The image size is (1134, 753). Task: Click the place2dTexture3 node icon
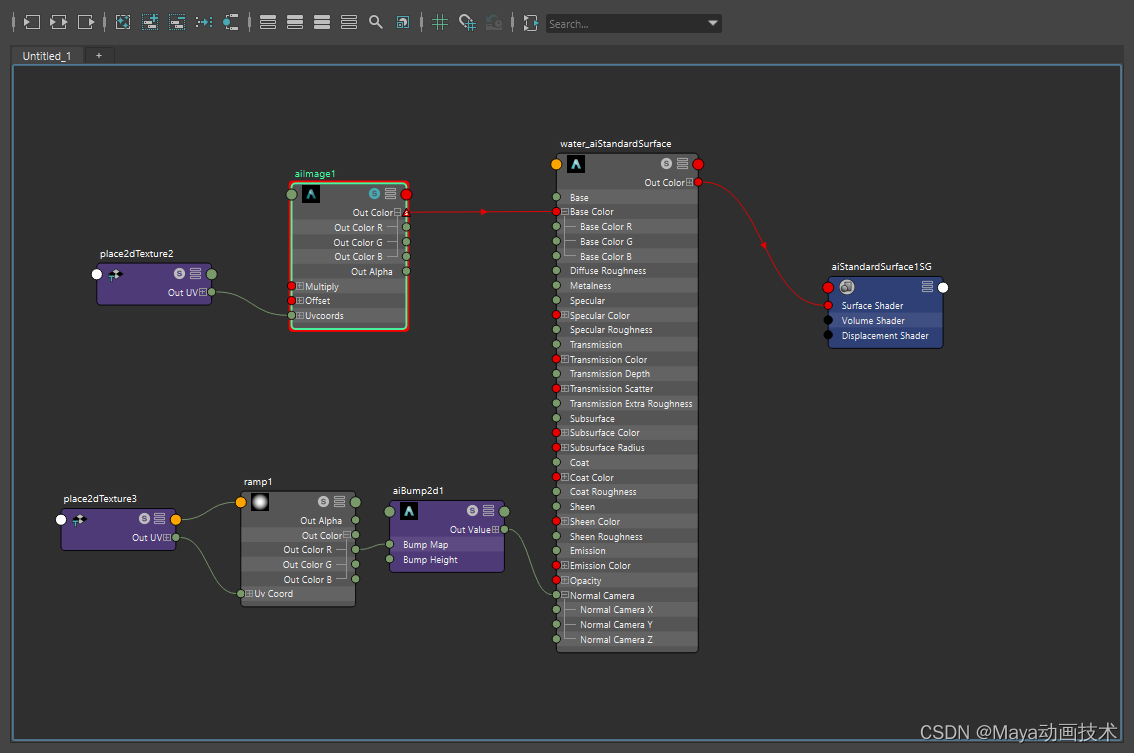[x=80, y=519]
